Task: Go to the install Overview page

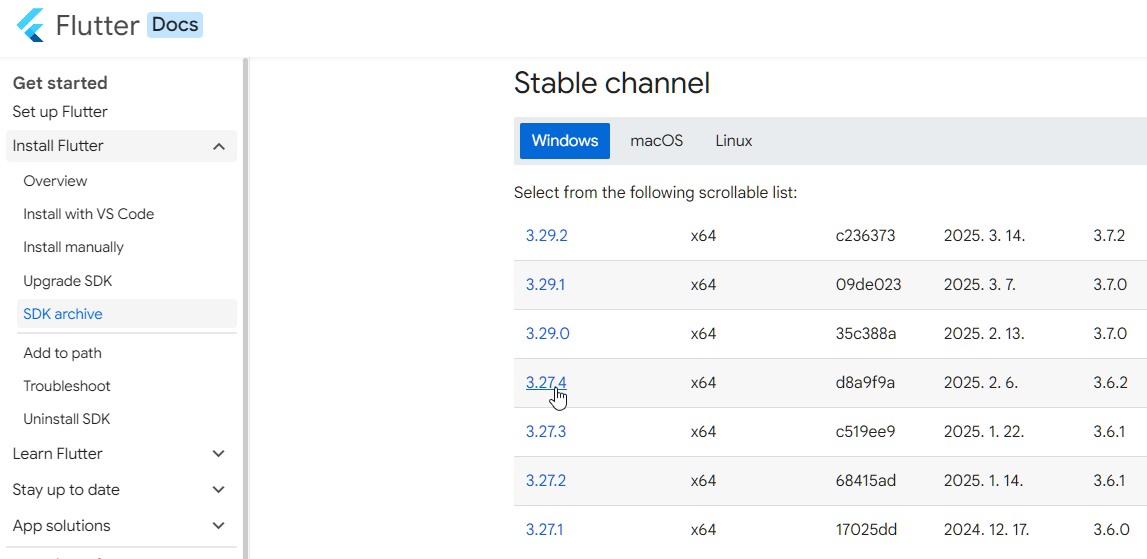Action: point(55,181)
